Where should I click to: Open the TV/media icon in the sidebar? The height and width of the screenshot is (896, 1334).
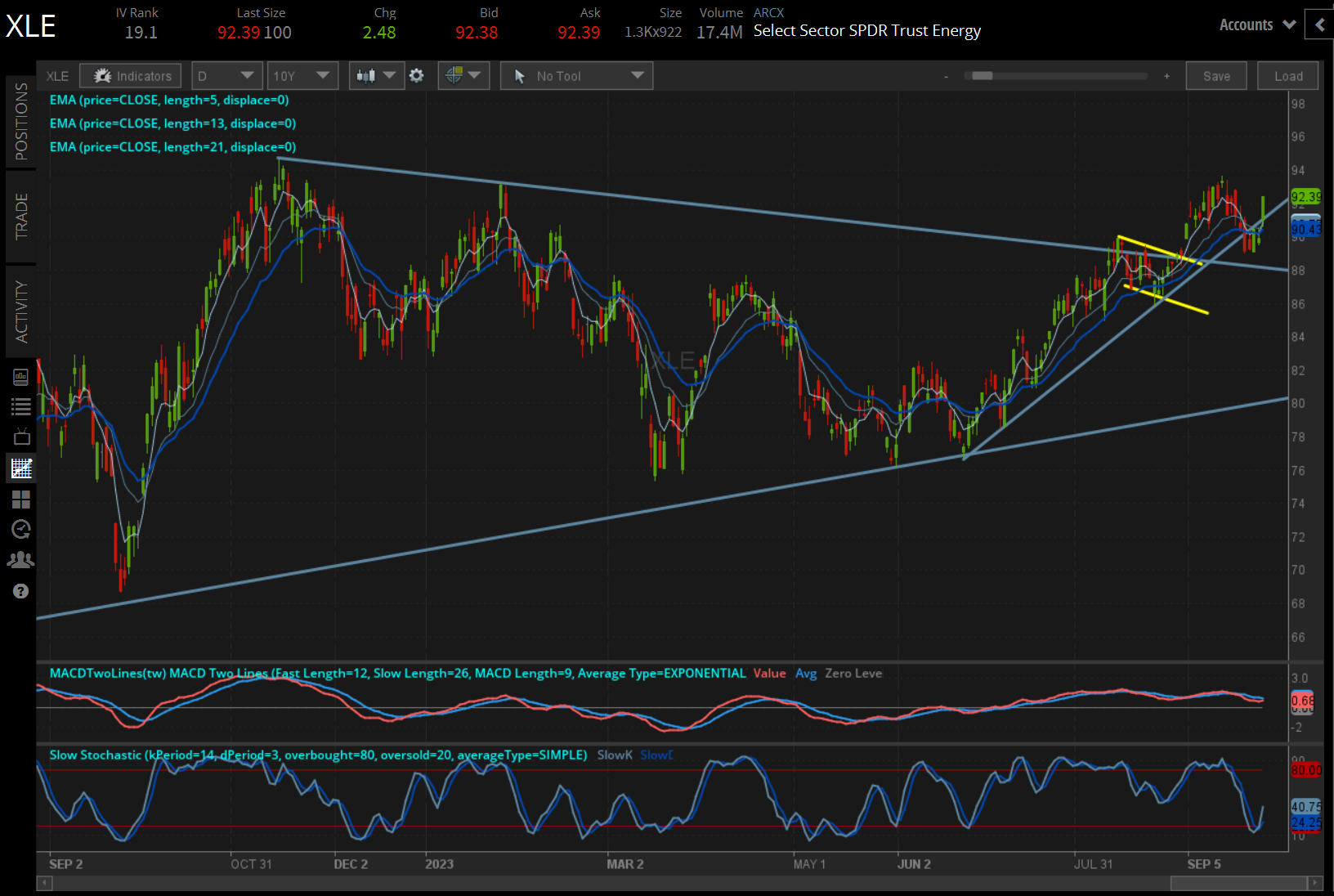pyautogui.click(x=21, y=436)
